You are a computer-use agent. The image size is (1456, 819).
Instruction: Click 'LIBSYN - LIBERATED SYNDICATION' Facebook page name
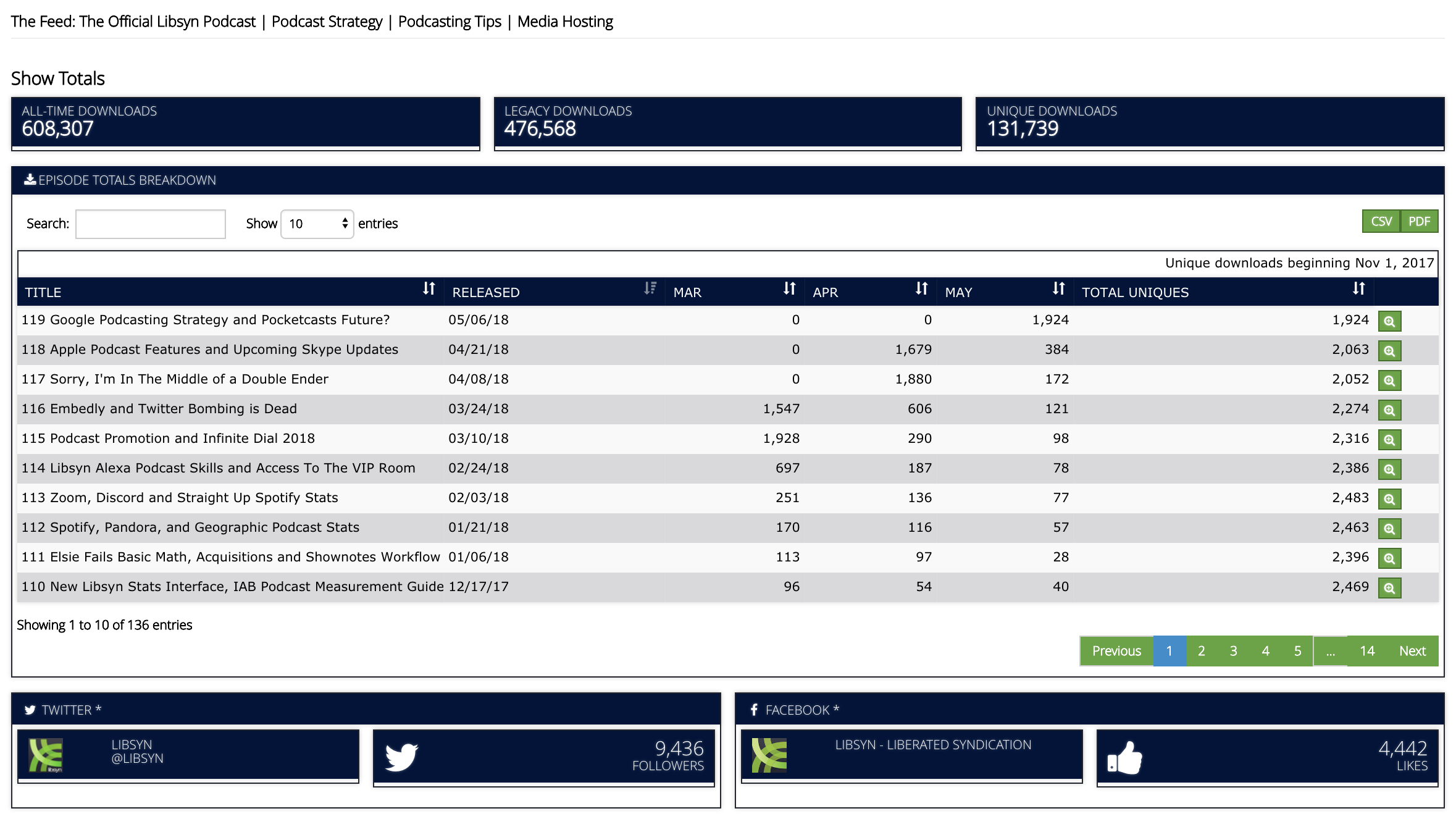933,745
